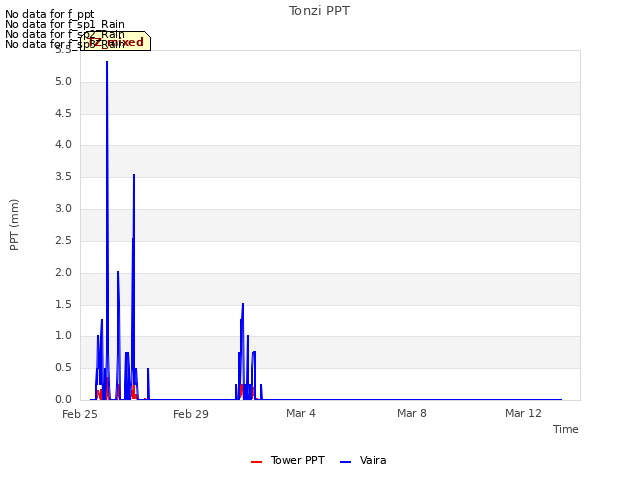Click the 4.5 y-axis tick label
The width and height of the screenshot is (640, 480).
[63, 113]
